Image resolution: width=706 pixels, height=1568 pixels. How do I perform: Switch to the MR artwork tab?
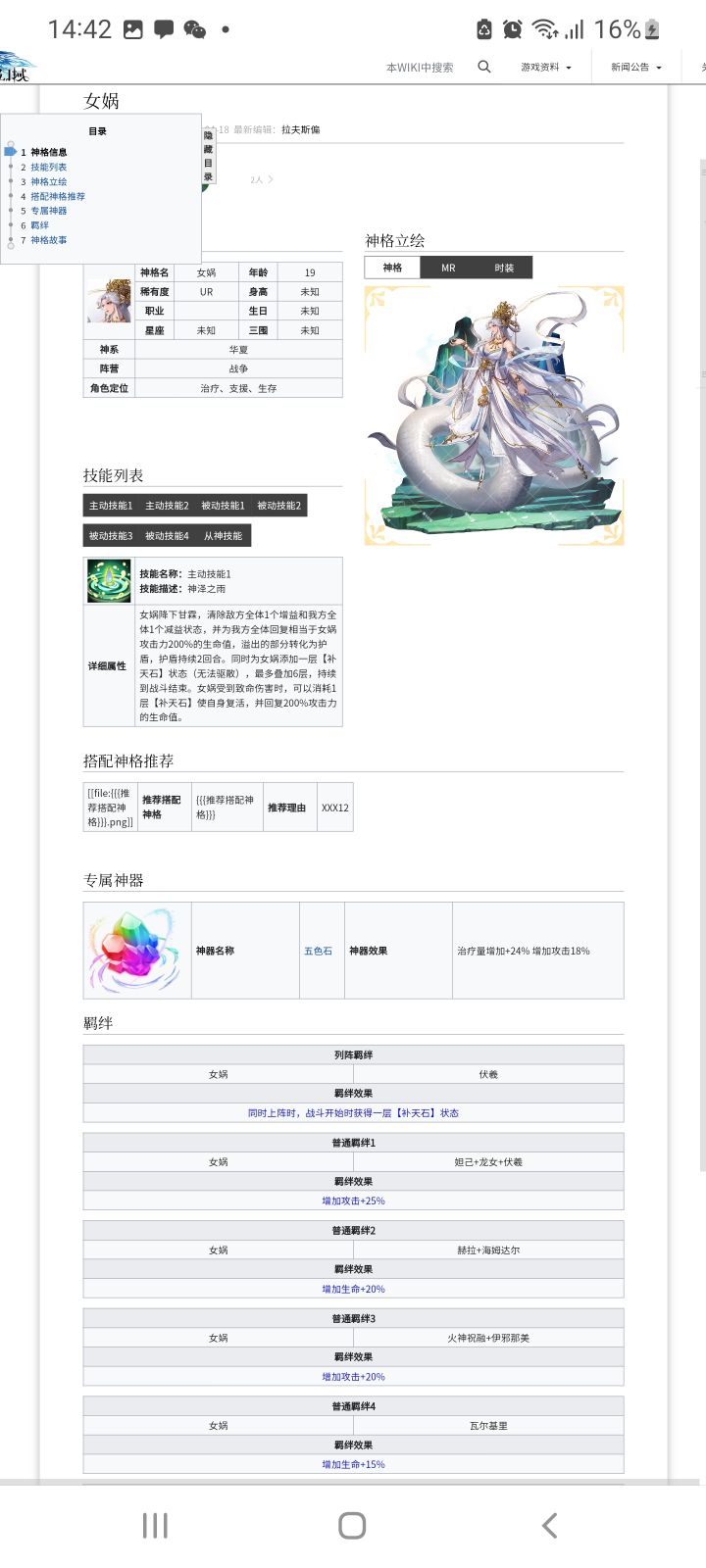448,268
